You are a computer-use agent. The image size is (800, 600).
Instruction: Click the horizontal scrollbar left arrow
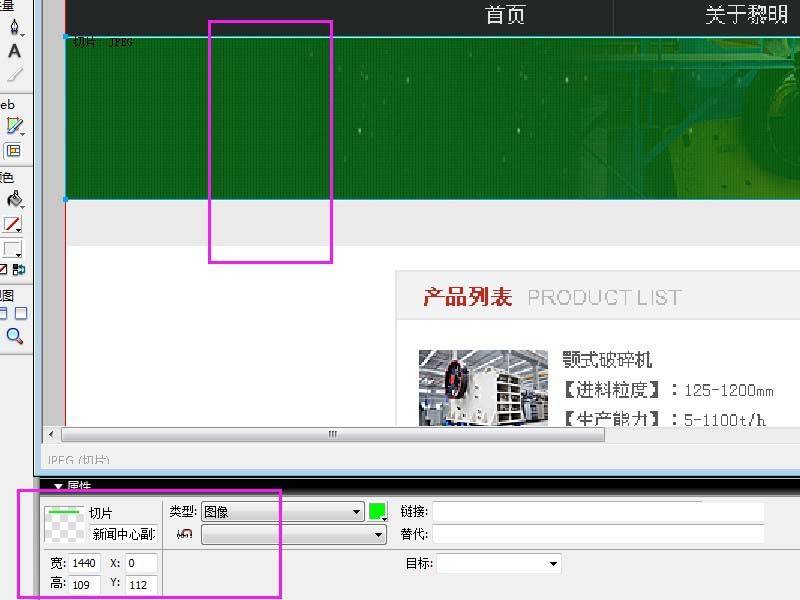[49, 435]
